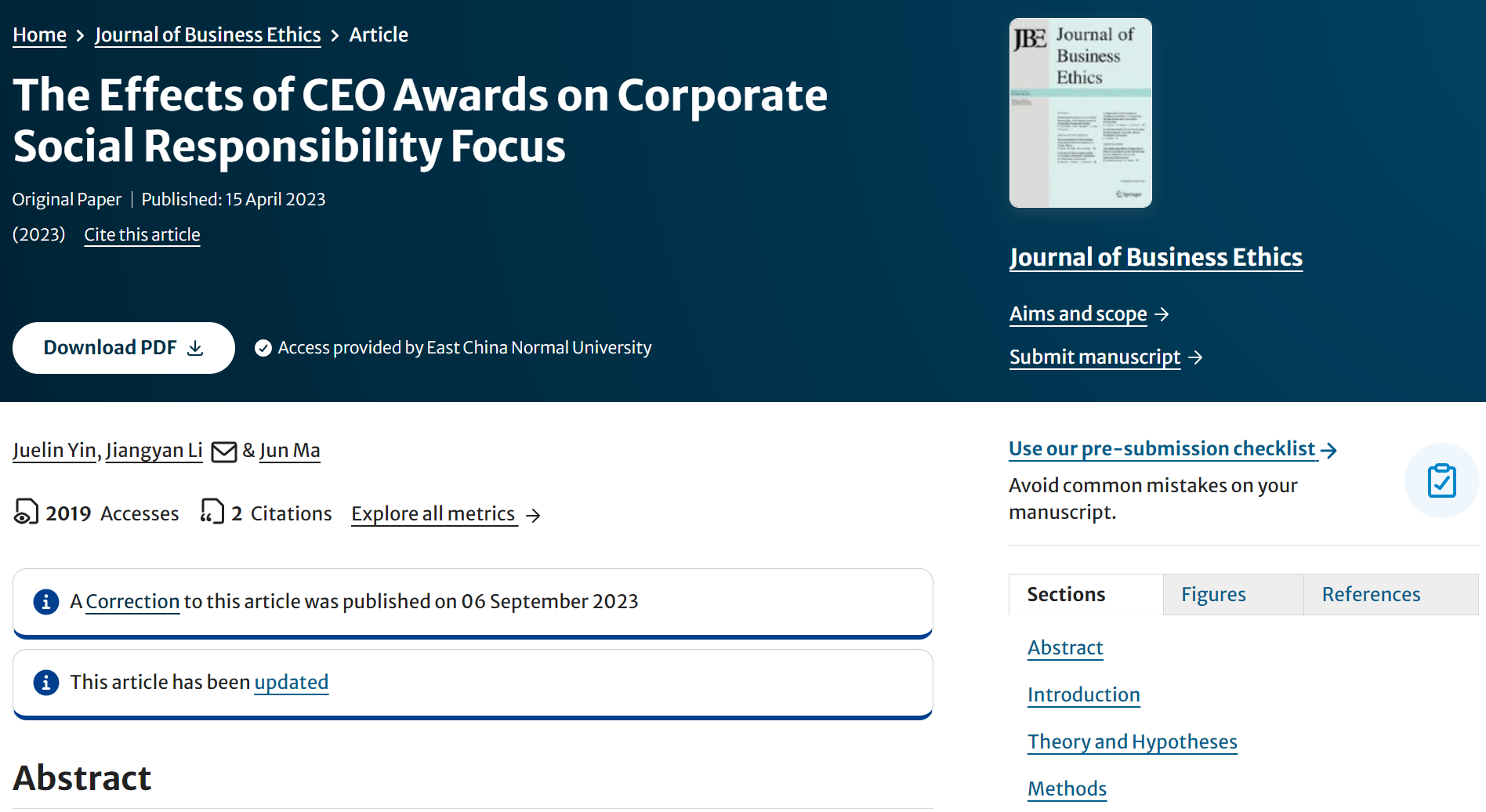Open the Cite this article link

(x=142, y=234)
